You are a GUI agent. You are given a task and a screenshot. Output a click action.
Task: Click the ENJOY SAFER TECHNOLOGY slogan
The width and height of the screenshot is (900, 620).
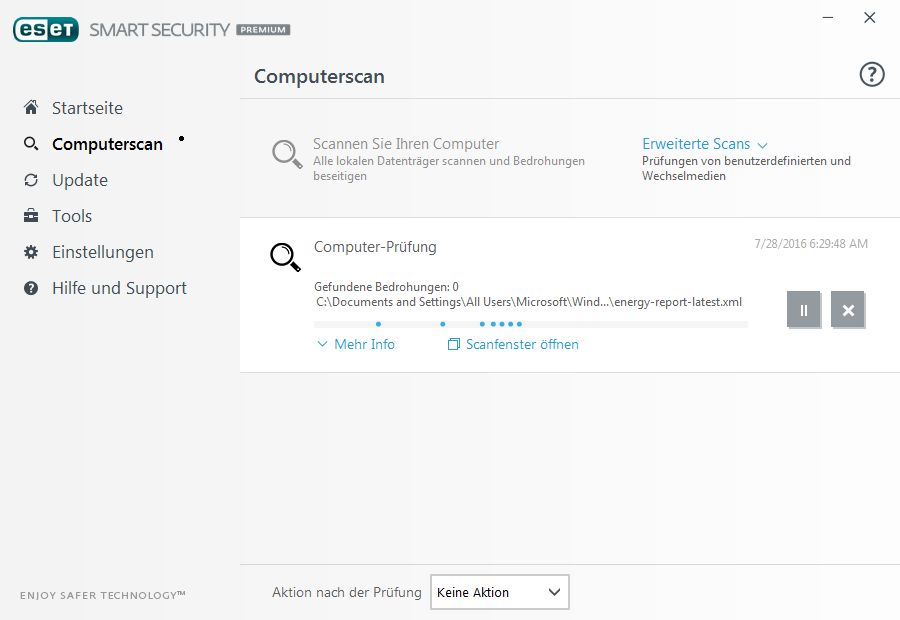coord(103,595)
